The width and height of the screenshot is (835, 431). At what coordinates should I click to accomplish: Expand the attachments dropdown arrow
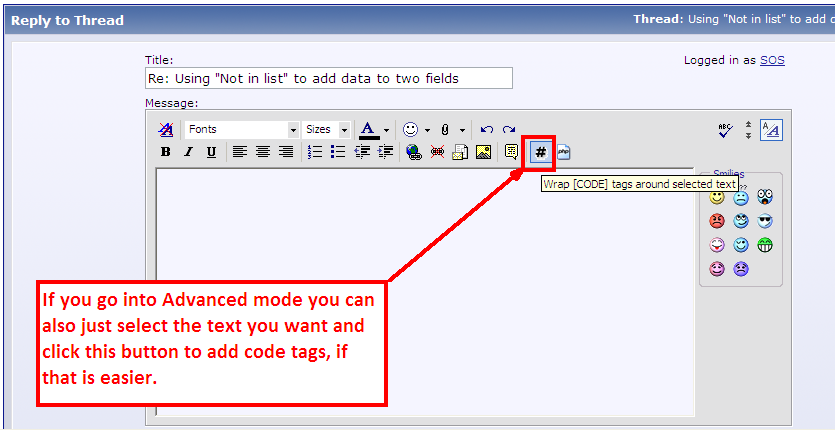(462, 130)
